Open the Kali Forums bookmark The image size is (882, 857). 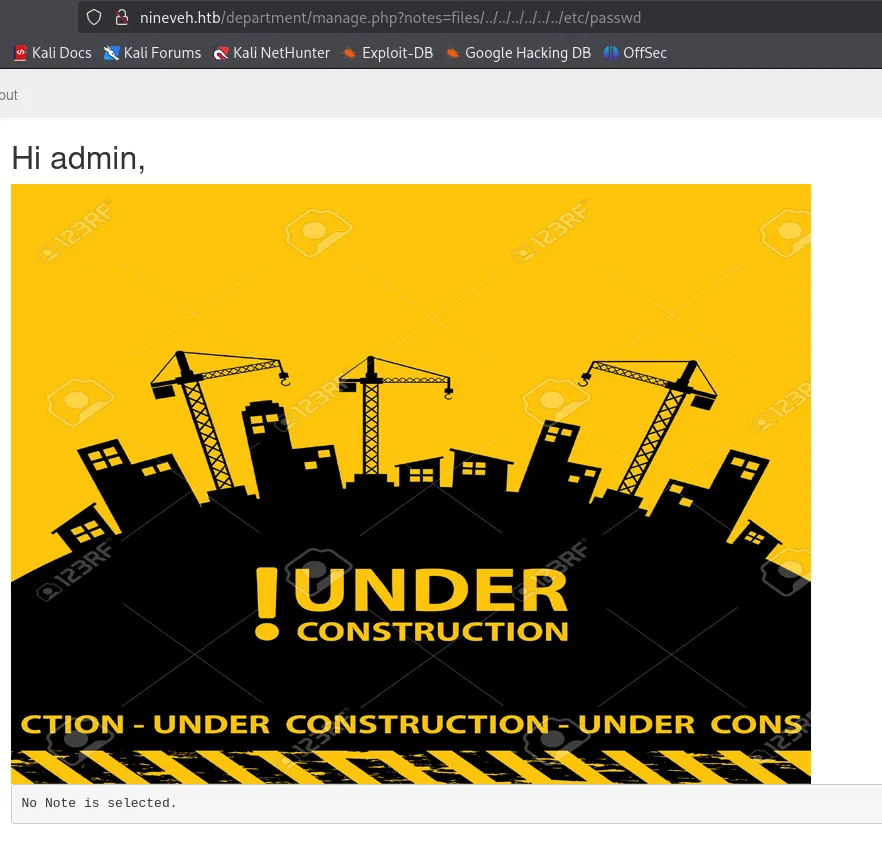coord(152,53)
